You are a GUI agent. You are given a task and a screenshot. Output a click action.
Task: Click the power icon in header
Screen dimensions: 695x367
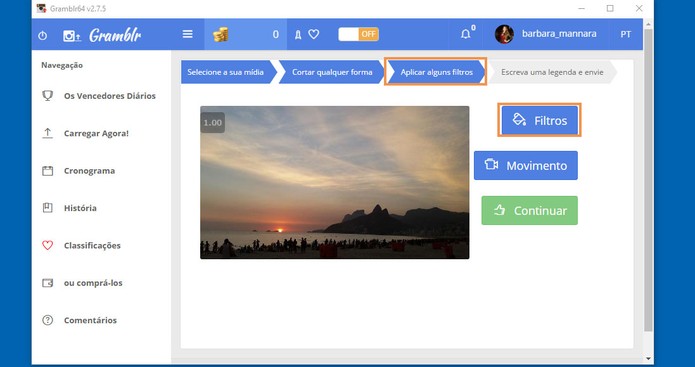(43, 35)
